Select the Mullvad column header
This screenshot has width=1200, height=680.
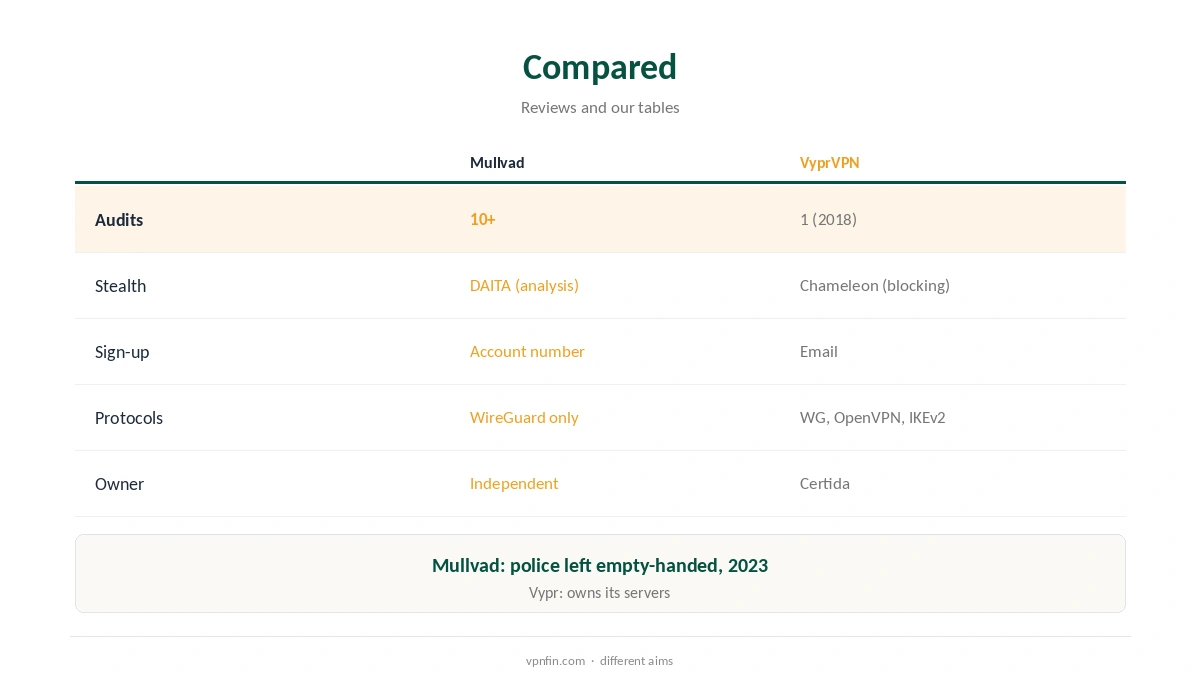(x=497, y=163)
